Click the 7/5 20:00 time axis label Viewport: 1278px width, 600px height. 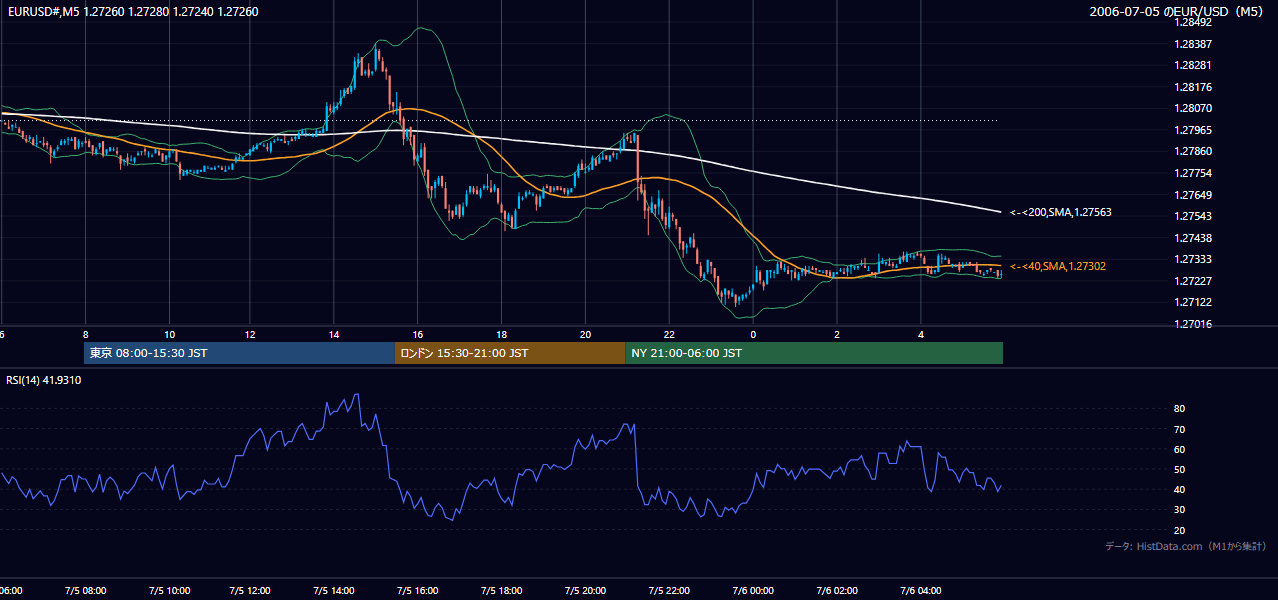pos(585,591)
